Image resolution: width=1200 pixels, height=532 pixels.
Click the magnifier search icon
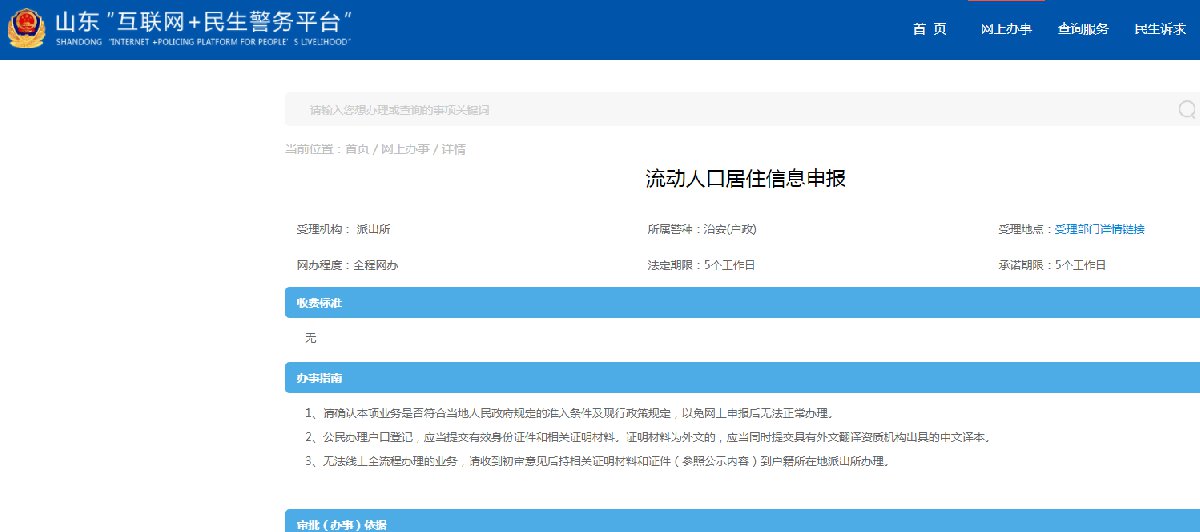(1186, 110)
